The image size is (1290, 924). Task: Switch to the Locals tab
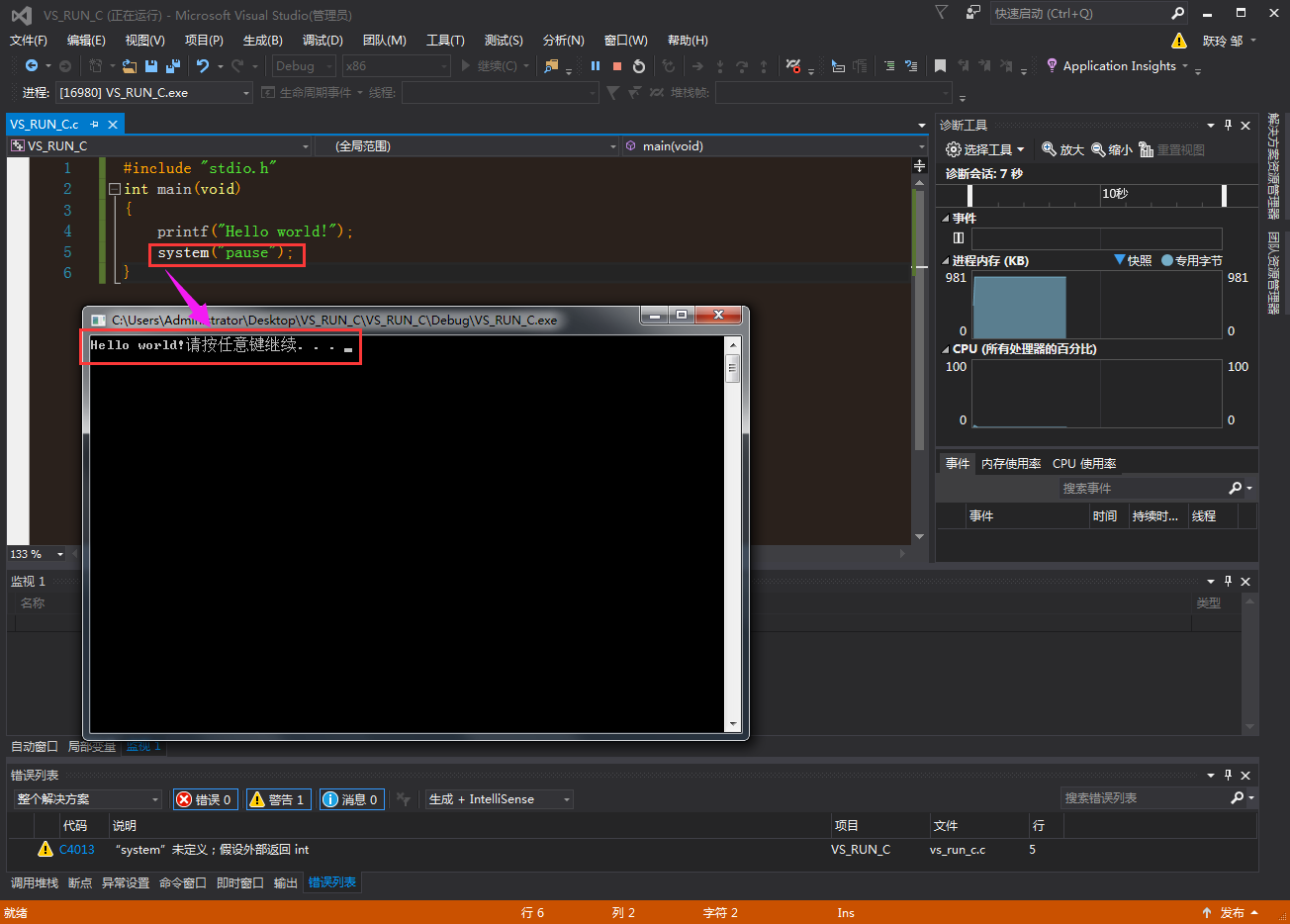(92, 747)
